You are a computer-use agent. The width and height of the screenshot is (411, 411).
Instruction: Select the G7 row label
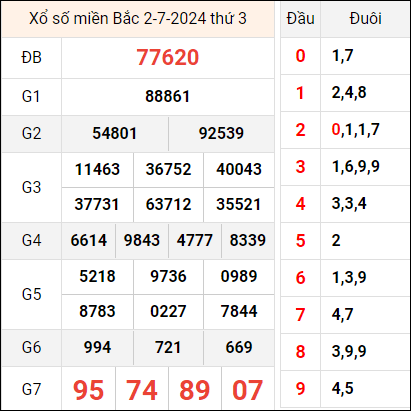click(x=31, y=389)
